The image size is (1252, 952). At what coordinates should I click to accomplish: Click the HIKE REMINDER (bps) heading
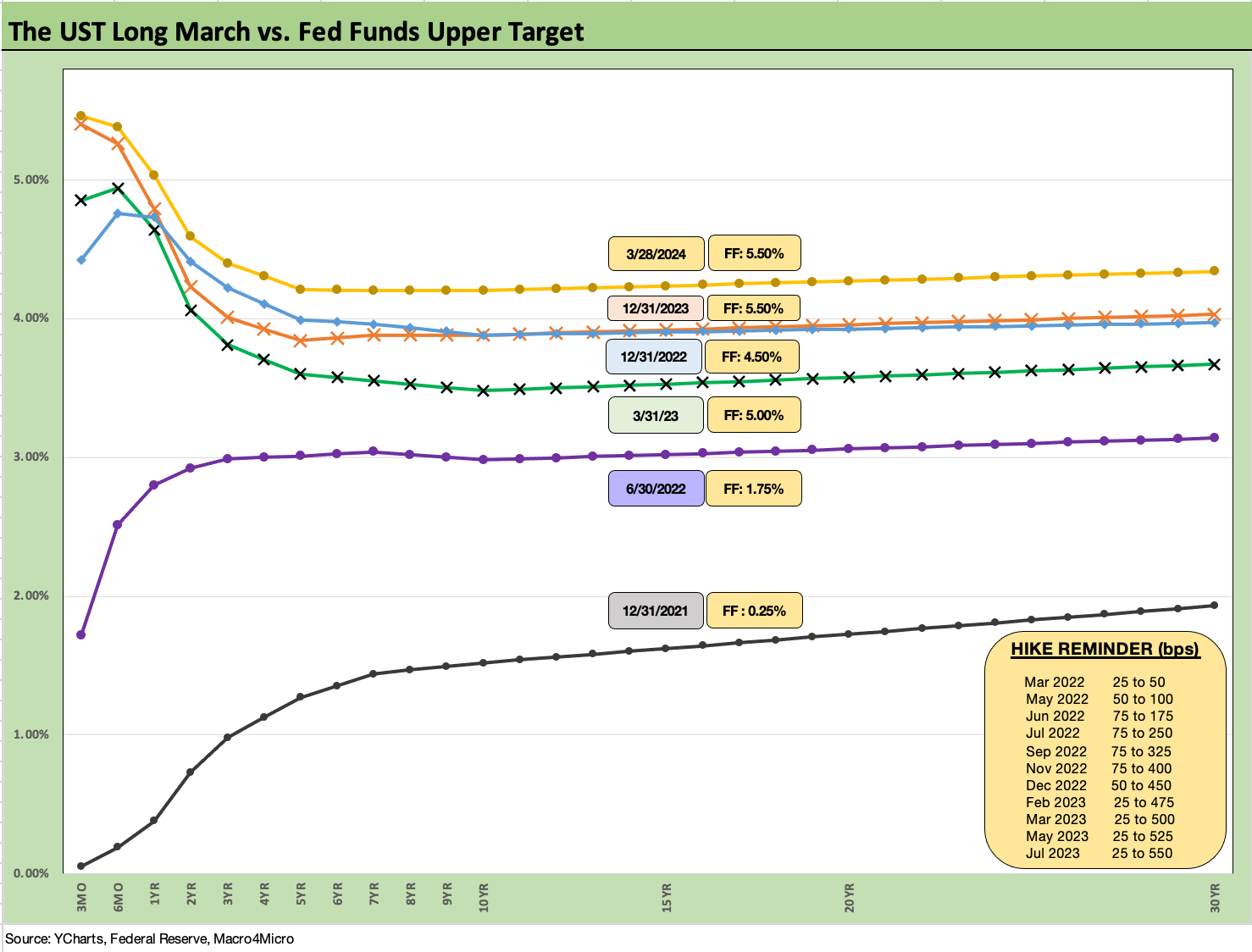pyautogui.click(x=1105, y=650)
